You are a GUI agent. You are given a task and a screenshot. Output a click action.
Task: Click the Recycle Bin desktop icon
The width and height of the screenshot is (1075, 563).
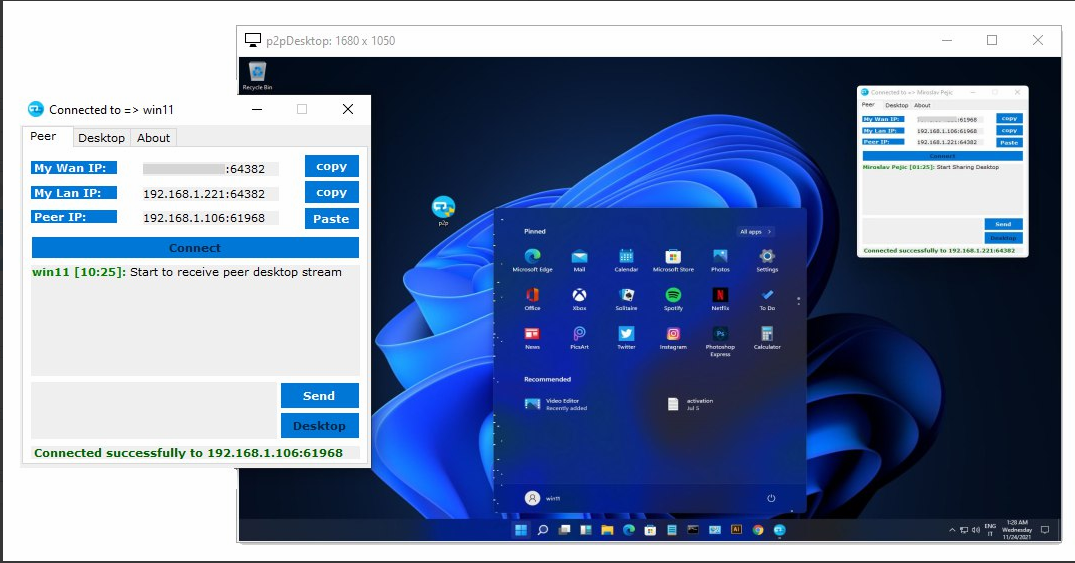(x=257, y=72)
